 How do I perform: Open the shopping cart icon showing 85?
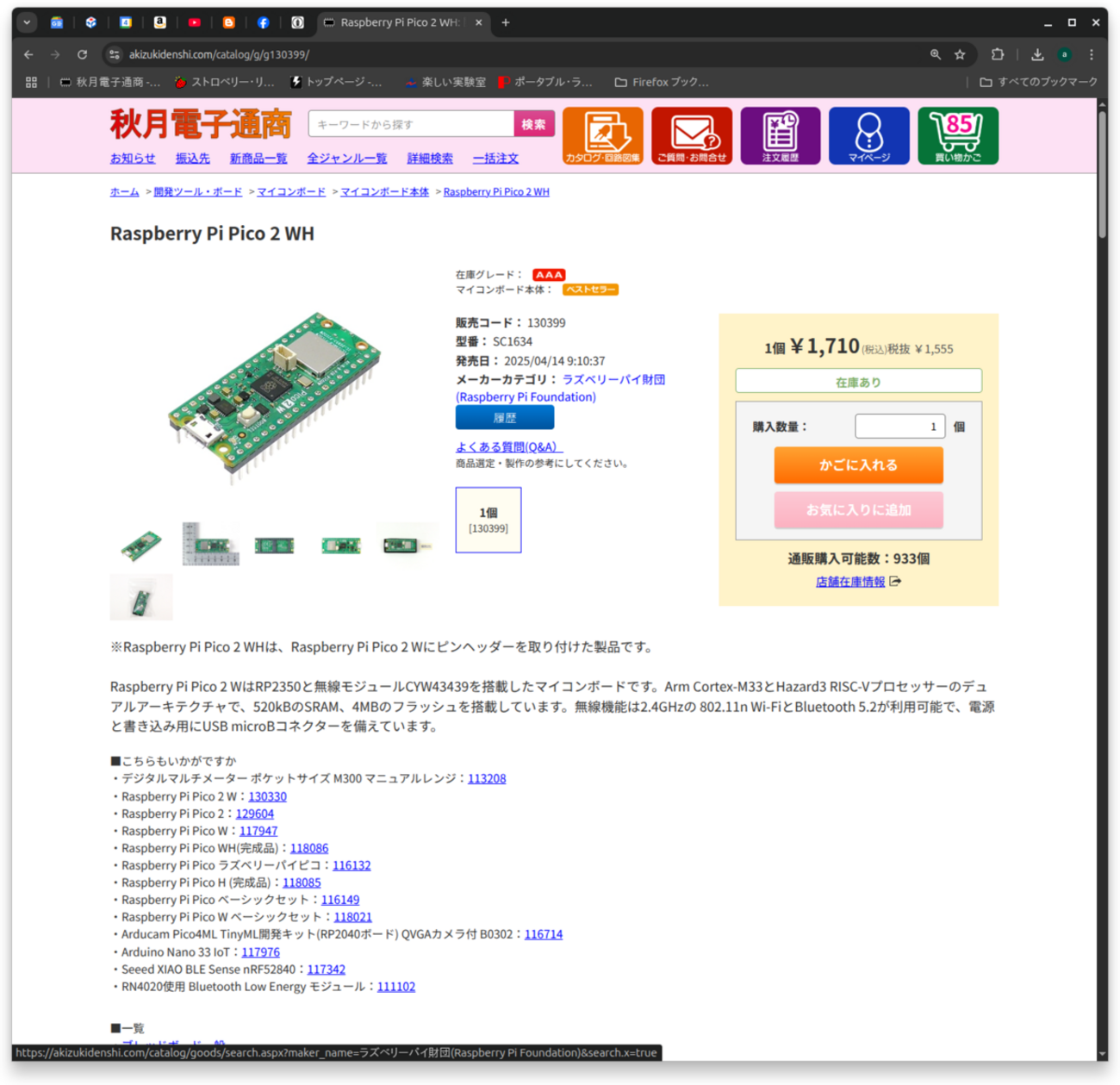coord(958,135)
